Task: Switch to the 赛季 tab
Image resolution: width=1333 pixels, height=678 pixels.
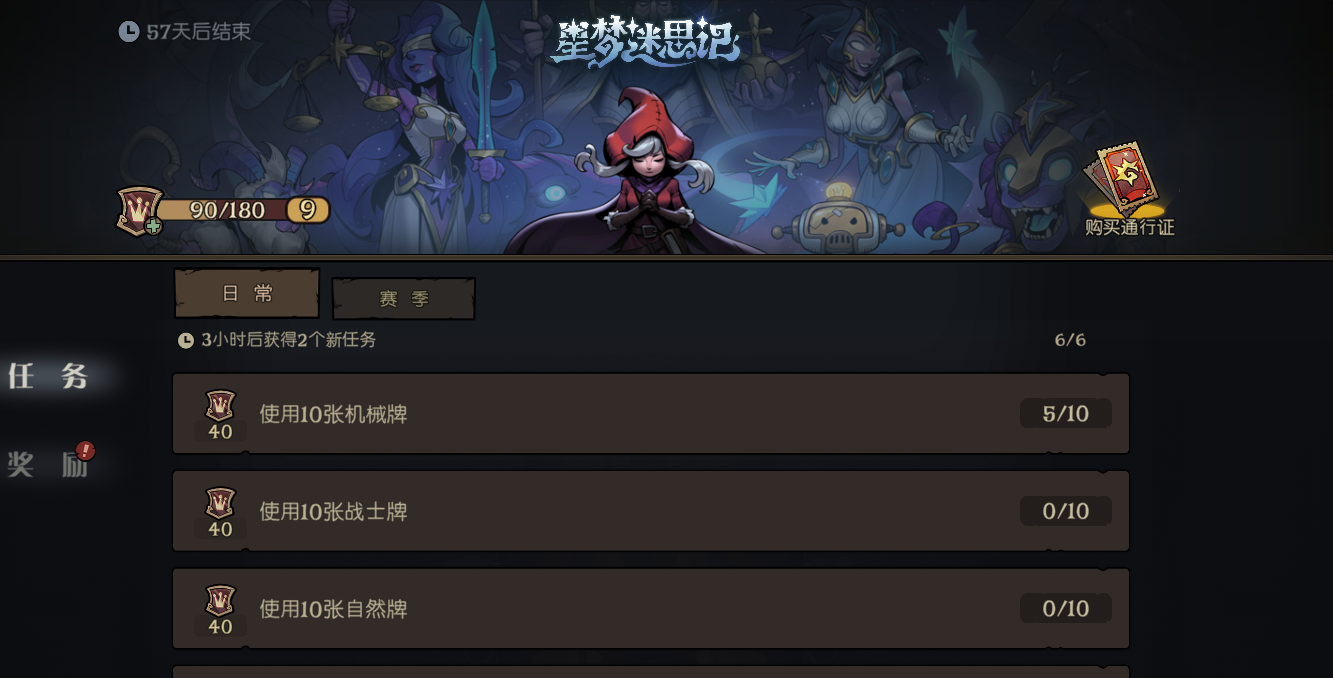Action: point(404,299)
